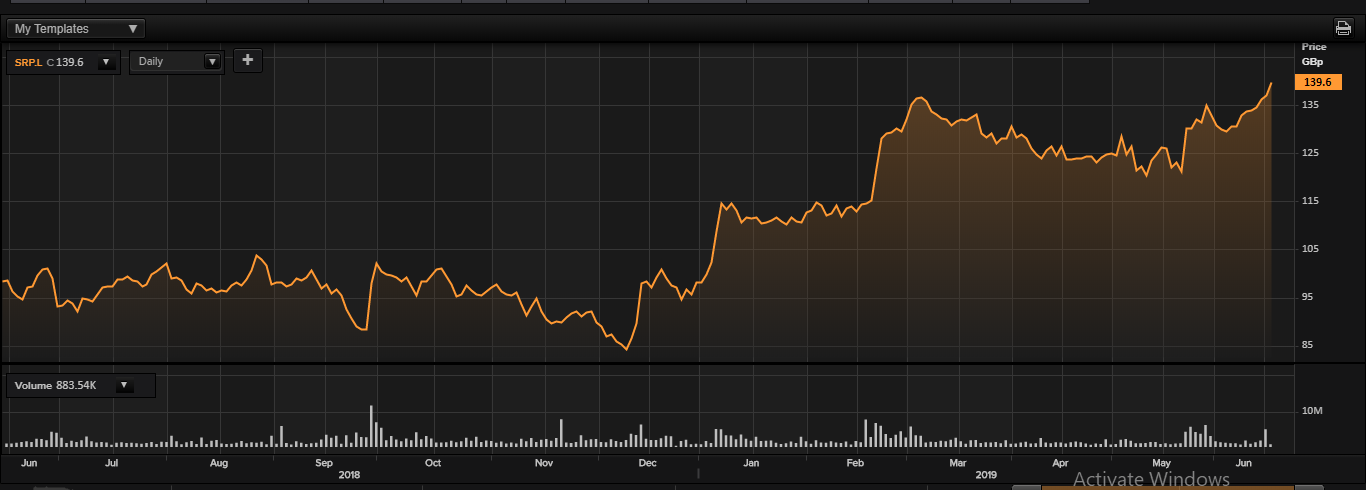Click the Sep month label on the time axis
Image resolution: width=1366 pixels, height=490 pixels.
tap(324, 463)
